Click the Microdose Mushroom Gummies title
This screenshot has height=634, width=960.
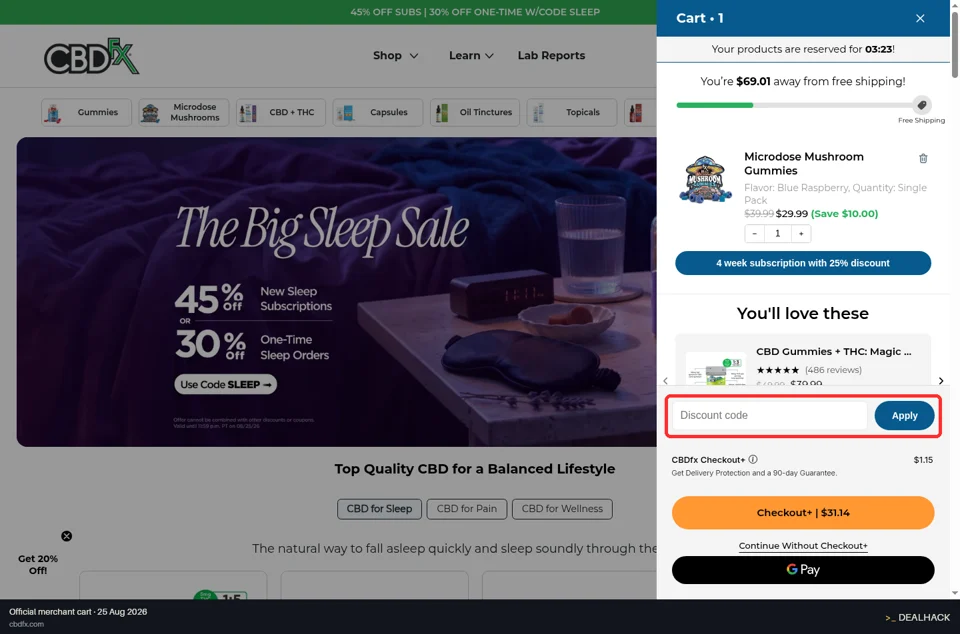(803, 163)
